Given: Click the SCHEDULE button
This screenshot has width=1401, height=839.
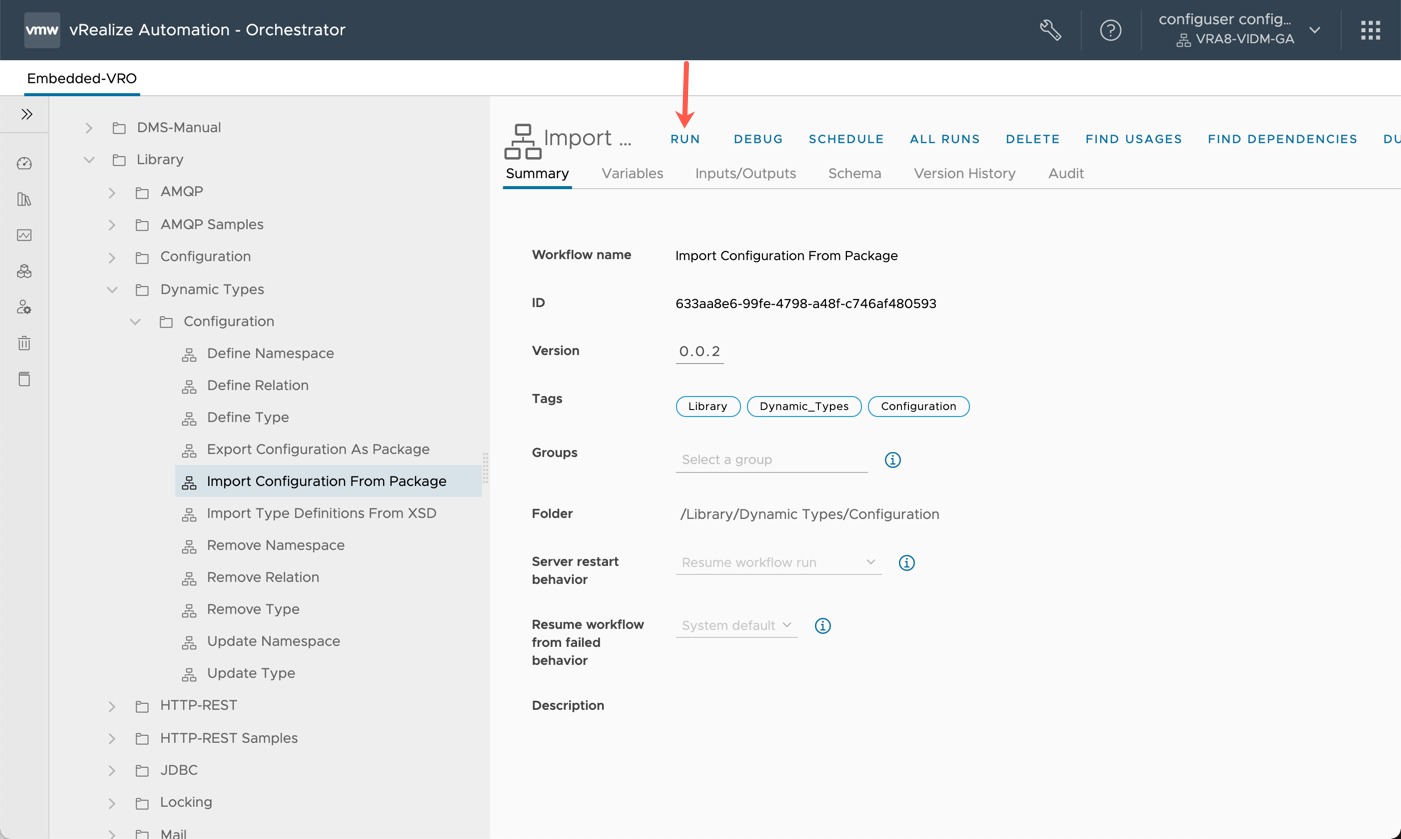Looking at the screenshot, I should click(846, 139).
